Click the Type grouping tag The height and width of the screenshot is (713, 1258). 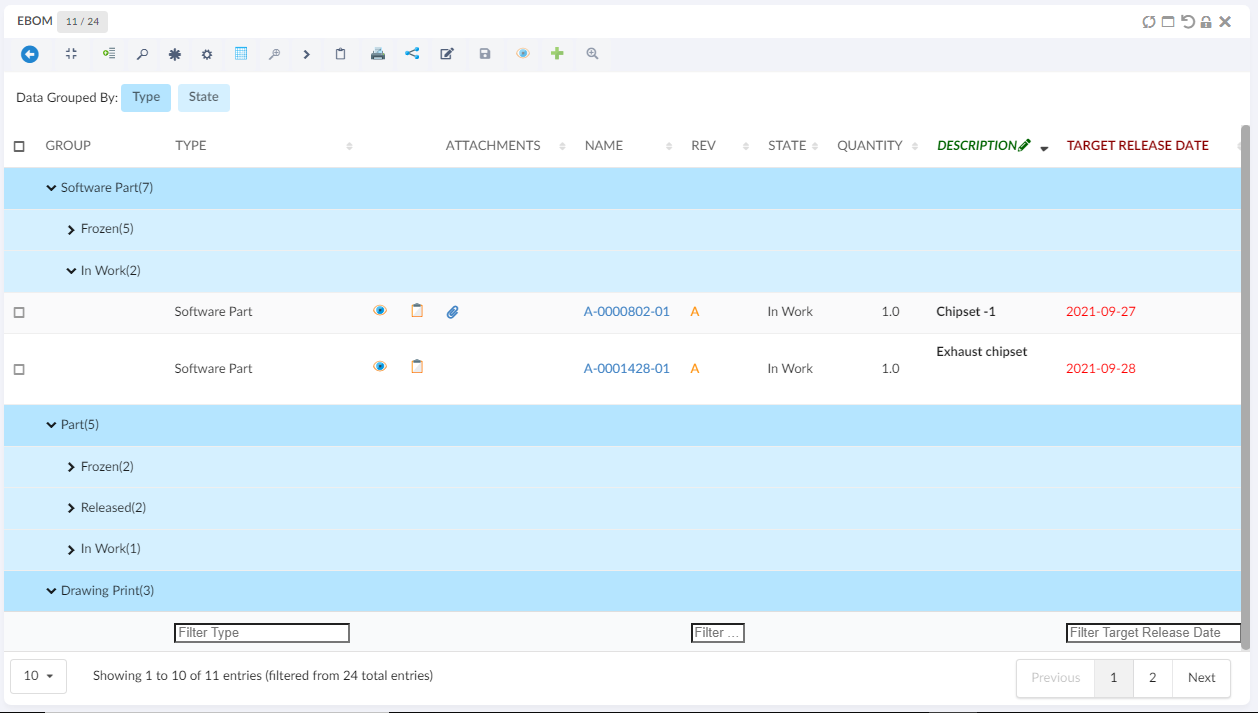coord(146,97)
